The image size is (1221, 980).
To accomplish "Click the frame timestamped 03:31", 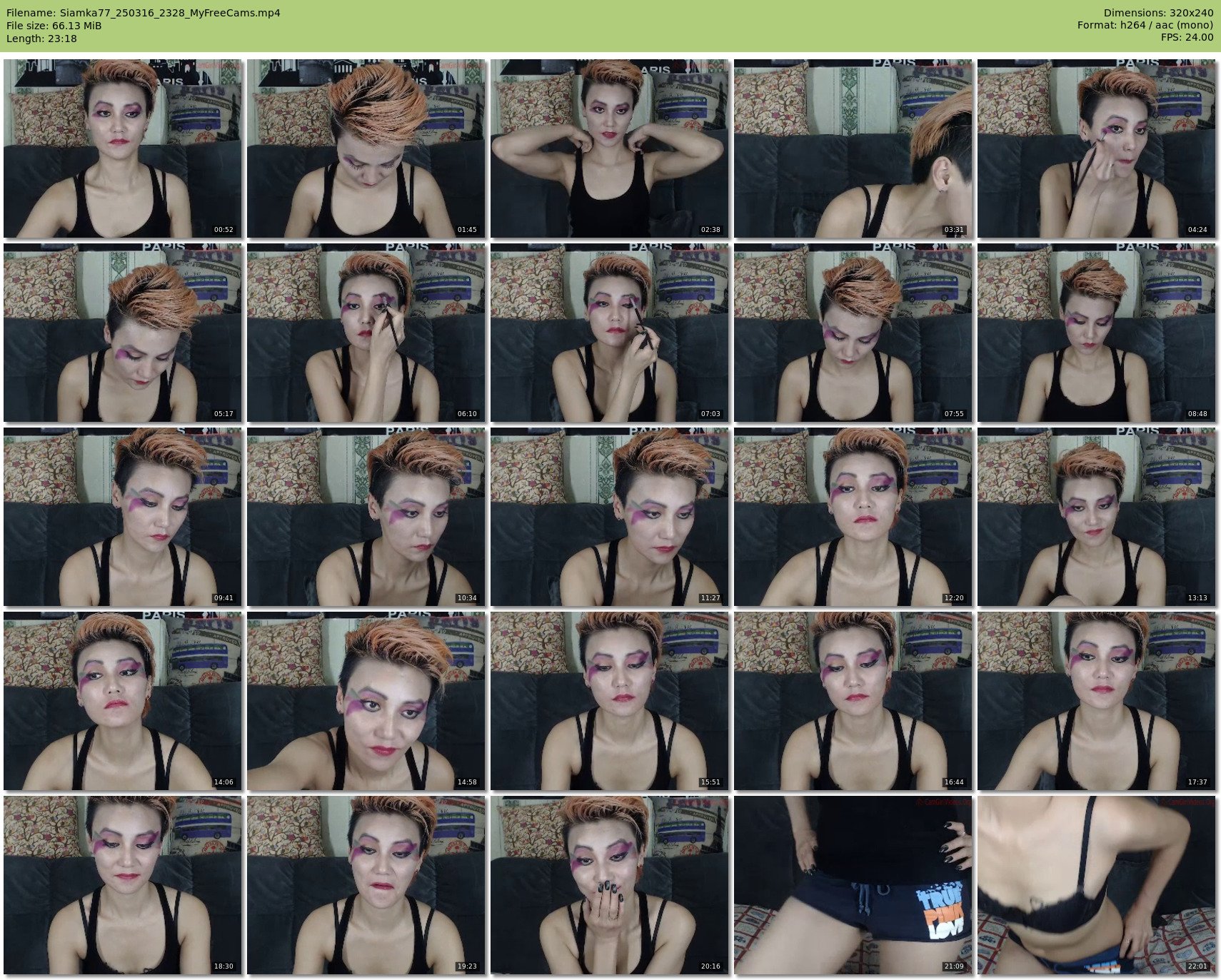I will [x=853, y=148].
